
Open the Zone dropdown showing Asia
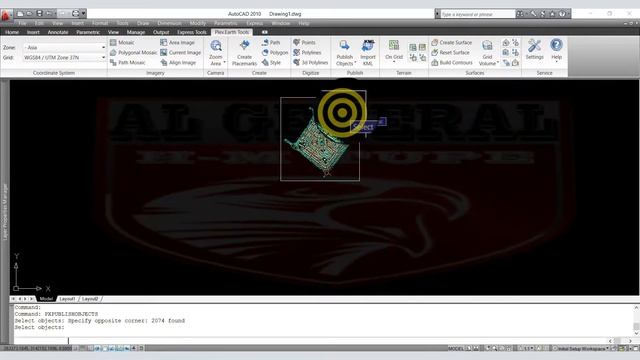[x=64, y=47]
